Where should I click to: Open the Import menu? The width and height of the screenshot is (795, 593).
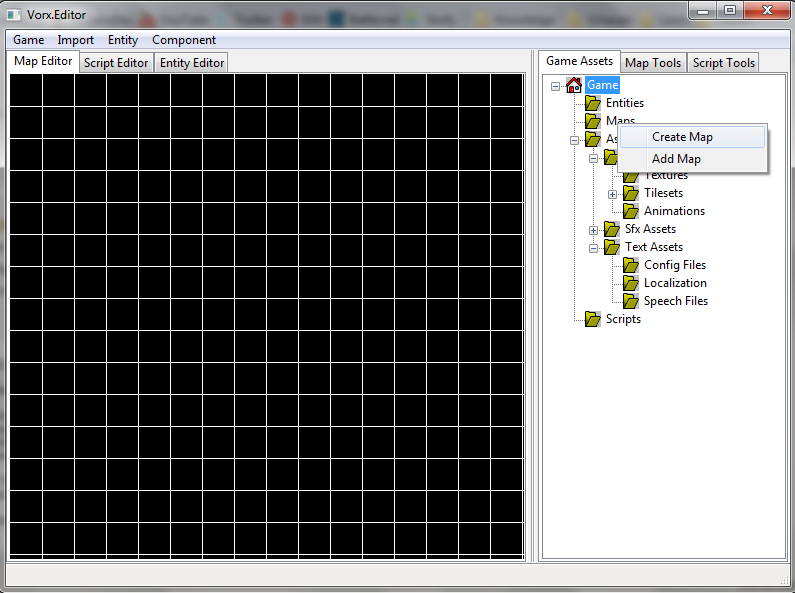[76, 40]
